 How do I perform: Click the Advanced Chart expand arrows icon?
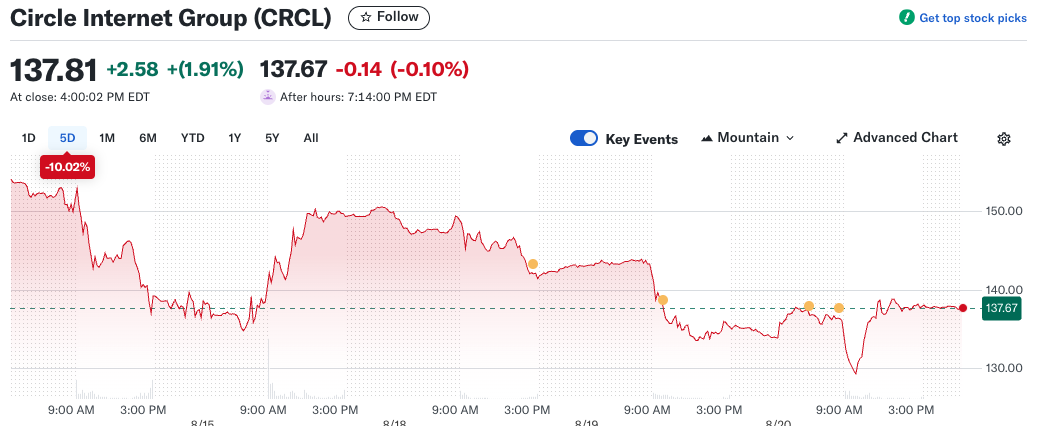pyautogui.click(x=842, y=138)
